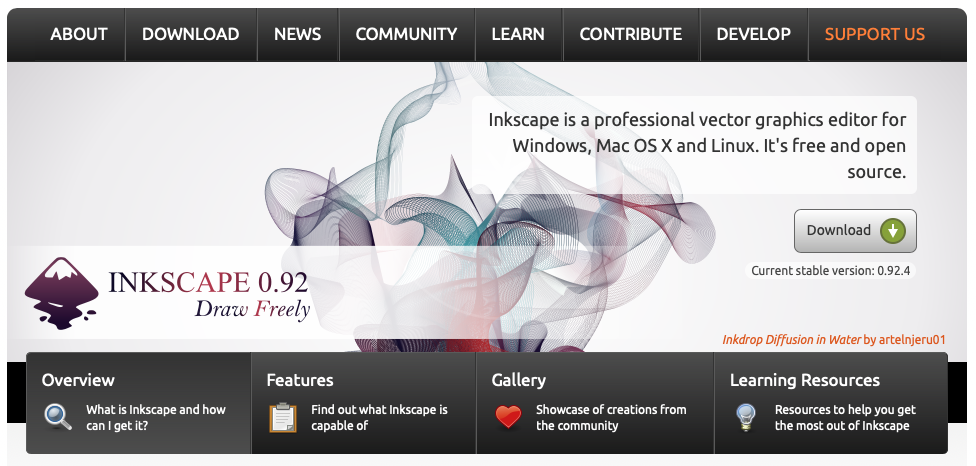
Task: Click the orange SUPPORT US link
Action: (875, 34)
